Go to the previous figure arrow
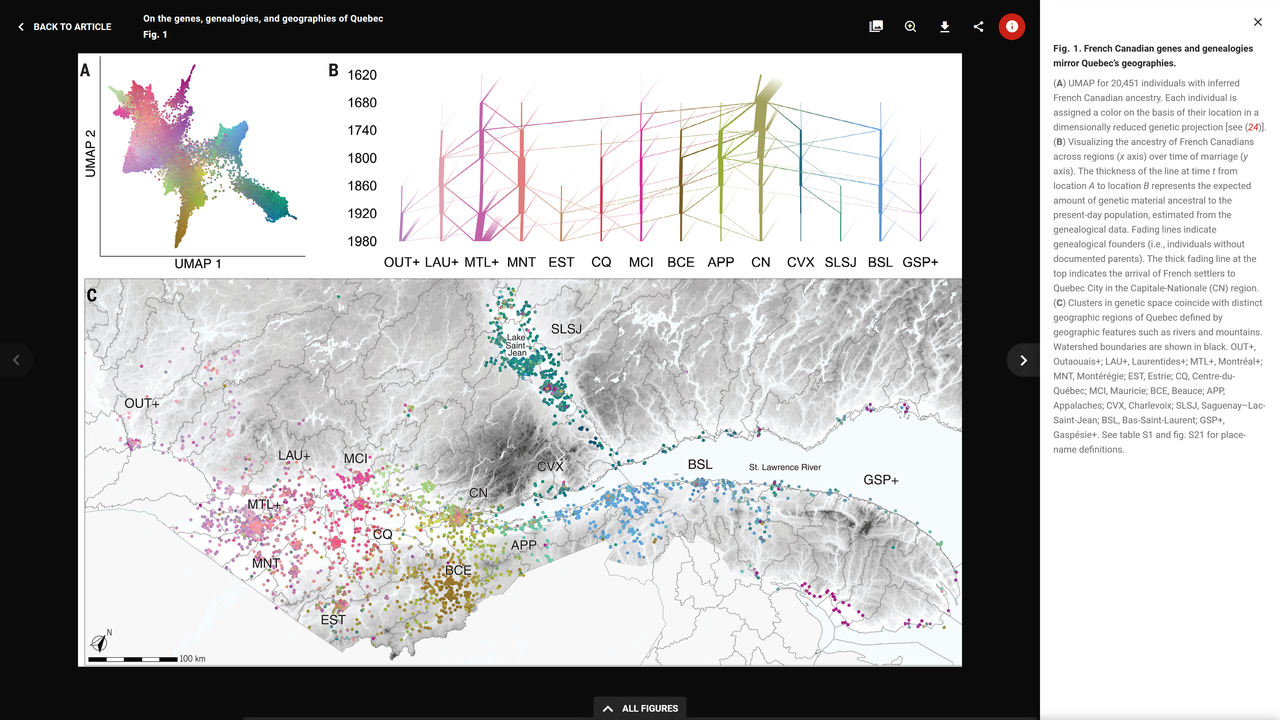This screenshot has height=720, width=1280. tap(17, 359)
